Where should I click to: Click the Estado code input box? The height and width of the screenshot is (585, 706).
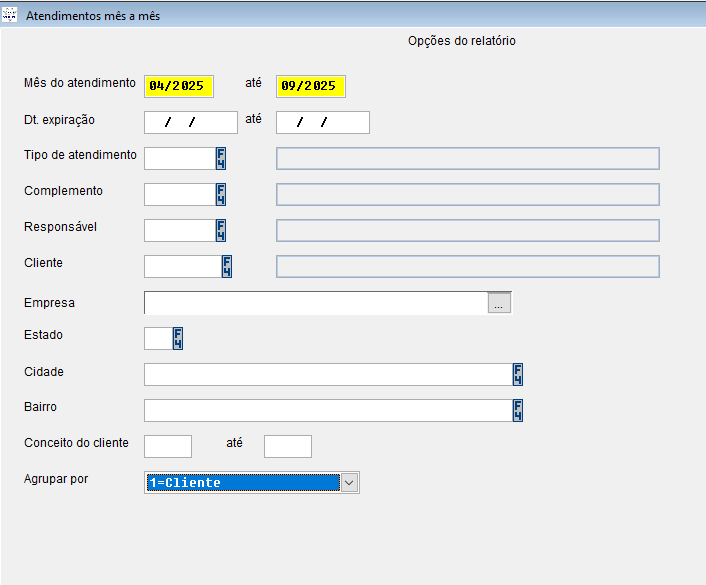(x=158, y=338)
